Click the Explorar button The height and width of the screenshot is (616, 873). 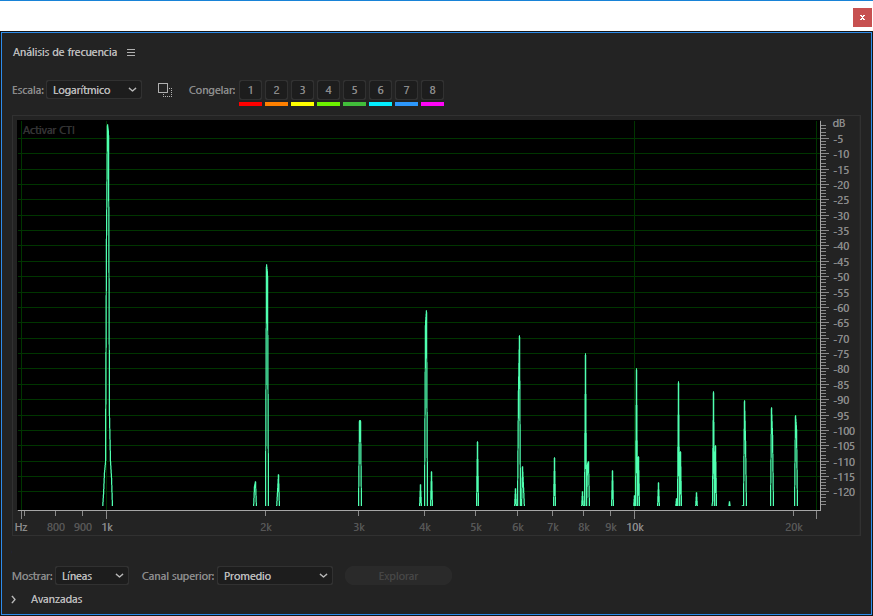398,576
